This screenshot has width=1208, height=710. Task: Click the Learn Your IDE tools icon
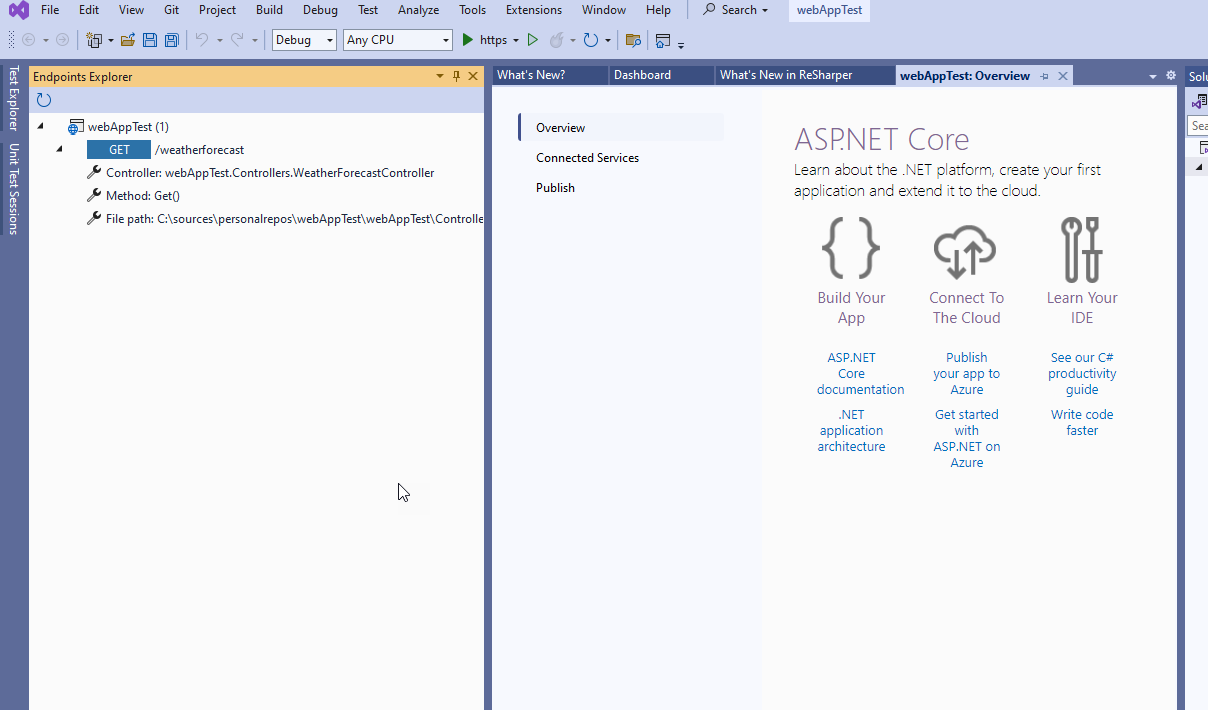point(1082,250)
